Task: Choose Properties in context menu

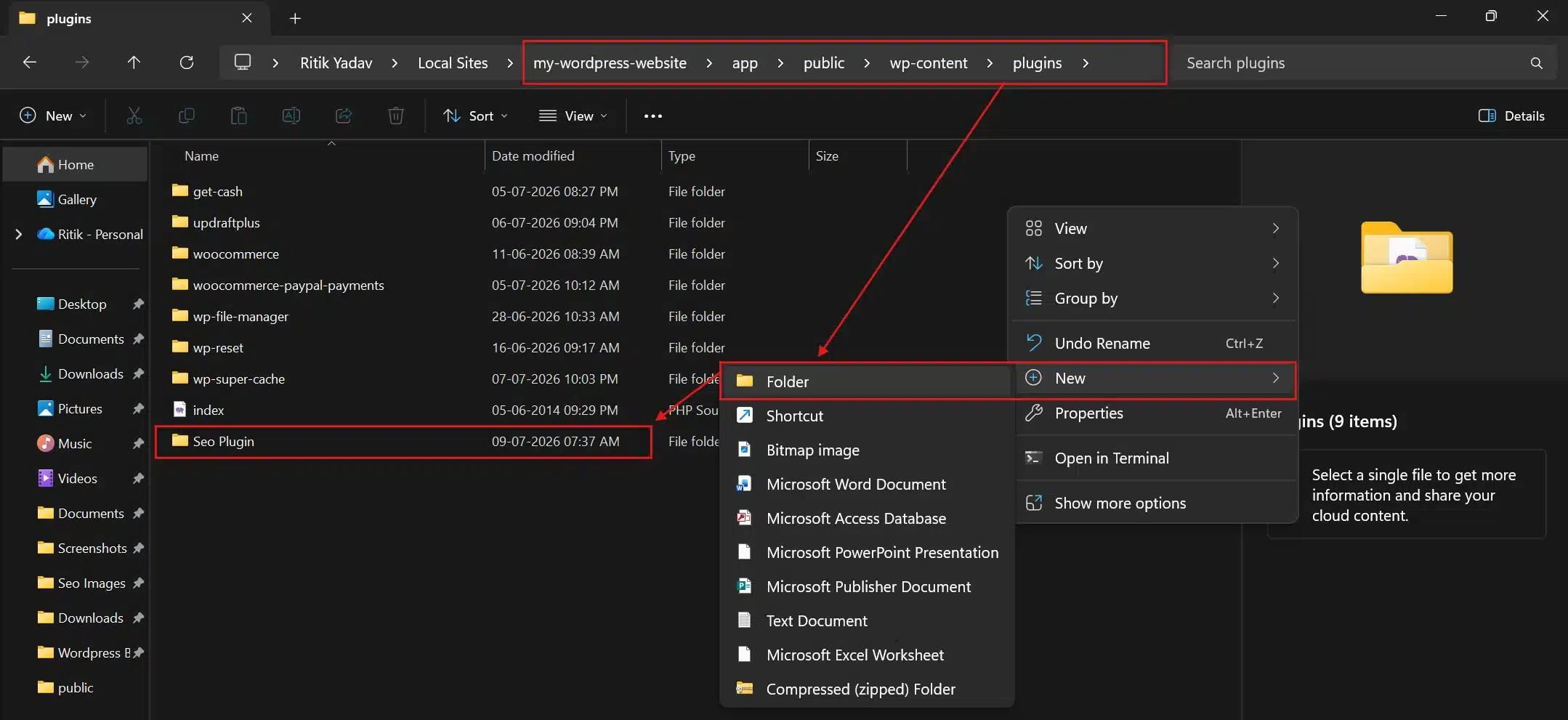Action: [1152, 413]
